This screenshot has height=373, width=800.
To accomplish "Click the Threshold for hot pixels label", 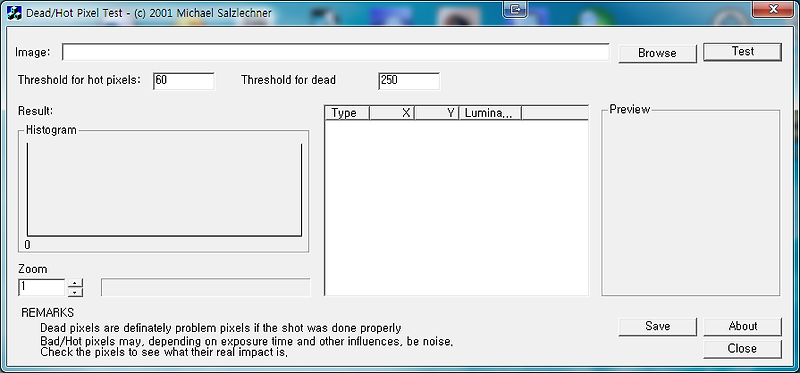I will coord(79,80).
